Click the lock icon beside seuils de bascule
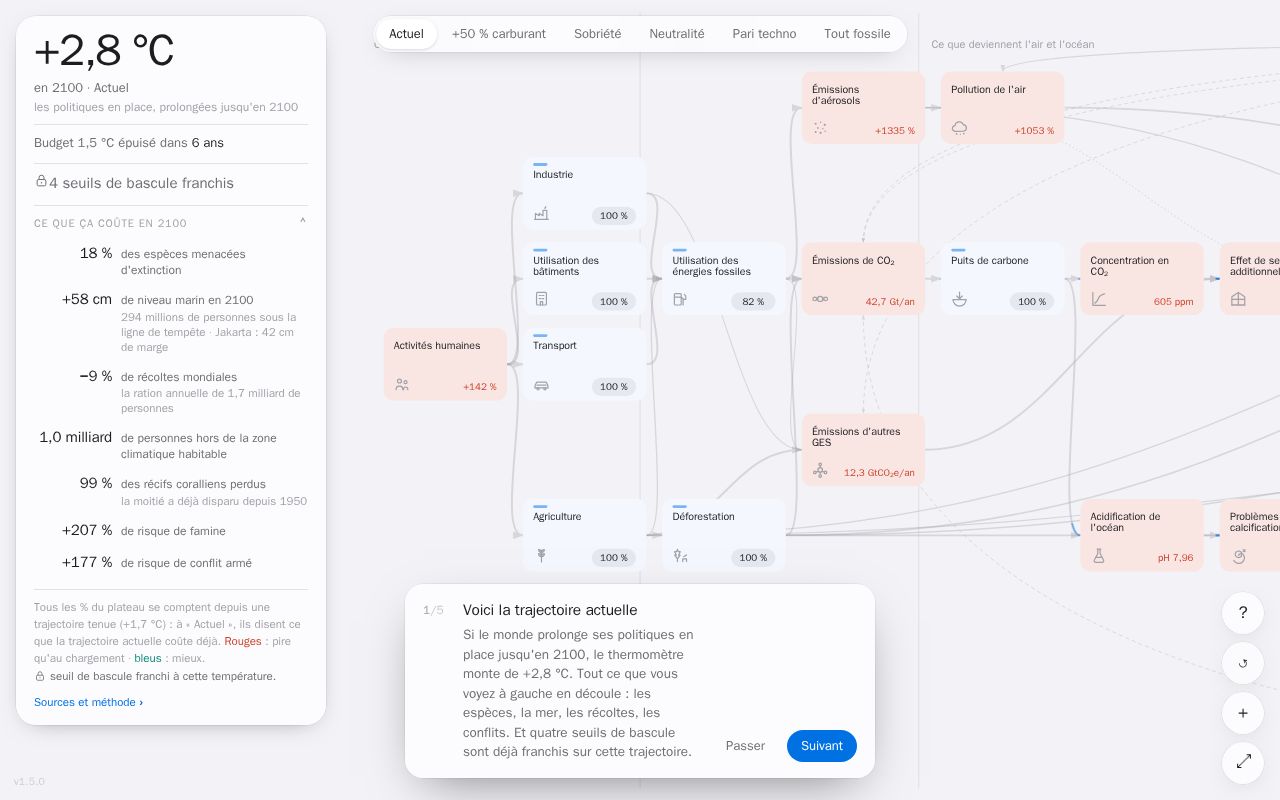 pyautogui.click(x=41, y=181)
